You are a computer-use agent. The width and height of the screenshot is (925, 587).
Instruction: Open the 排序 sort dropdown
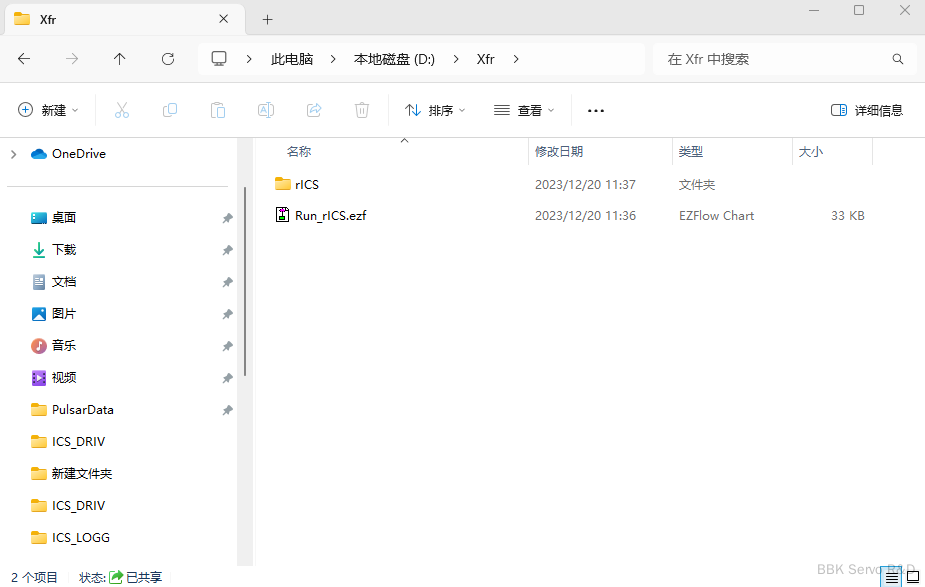pos(435,110)
